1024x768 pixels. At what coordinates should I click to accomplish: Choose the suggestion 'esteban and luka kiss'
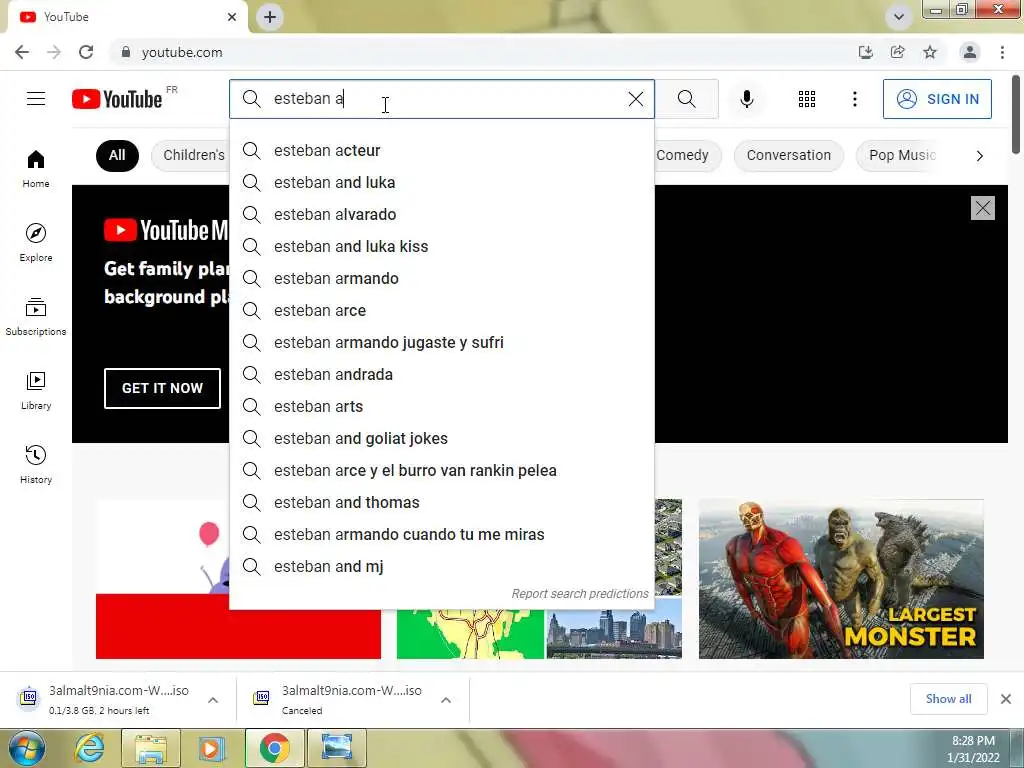pos(442,246)
